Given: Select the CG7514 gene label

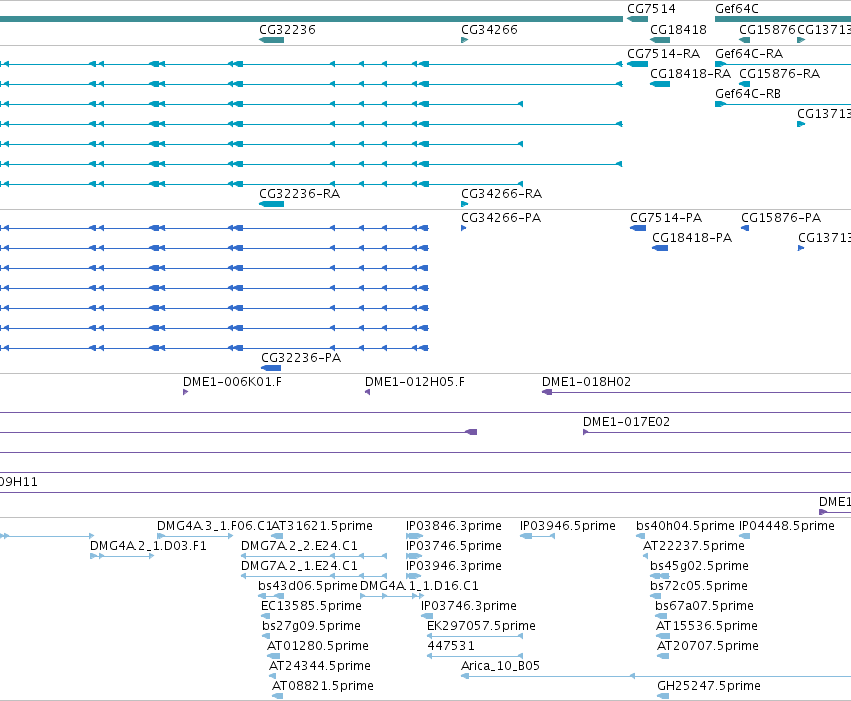Looking at the screenshot, I should [651, 9].
